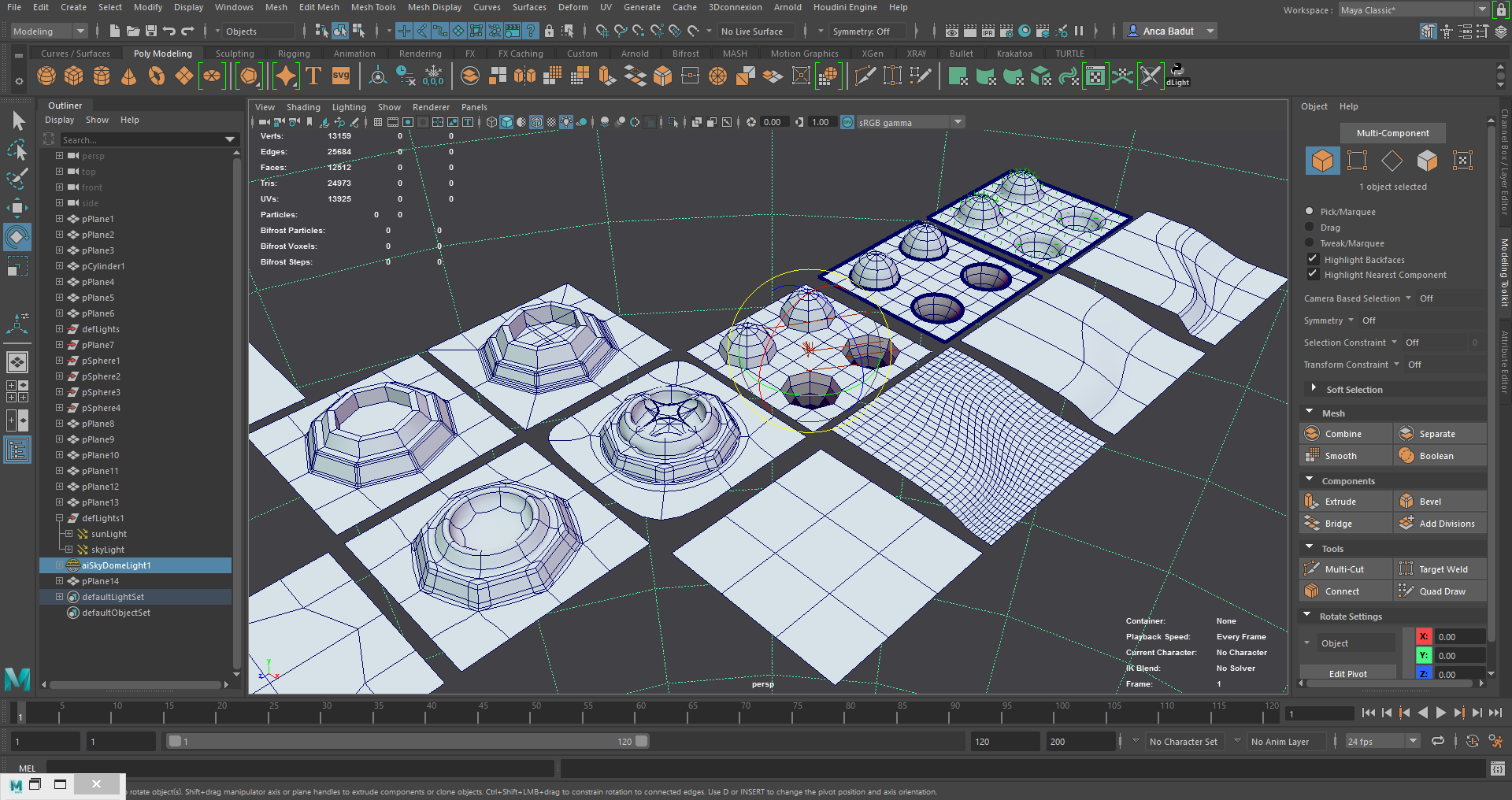The width and height of the screenshot is (1512, 800).
Task: Uncheck Highlight Nearest Component
Action: coord(1313,274)
